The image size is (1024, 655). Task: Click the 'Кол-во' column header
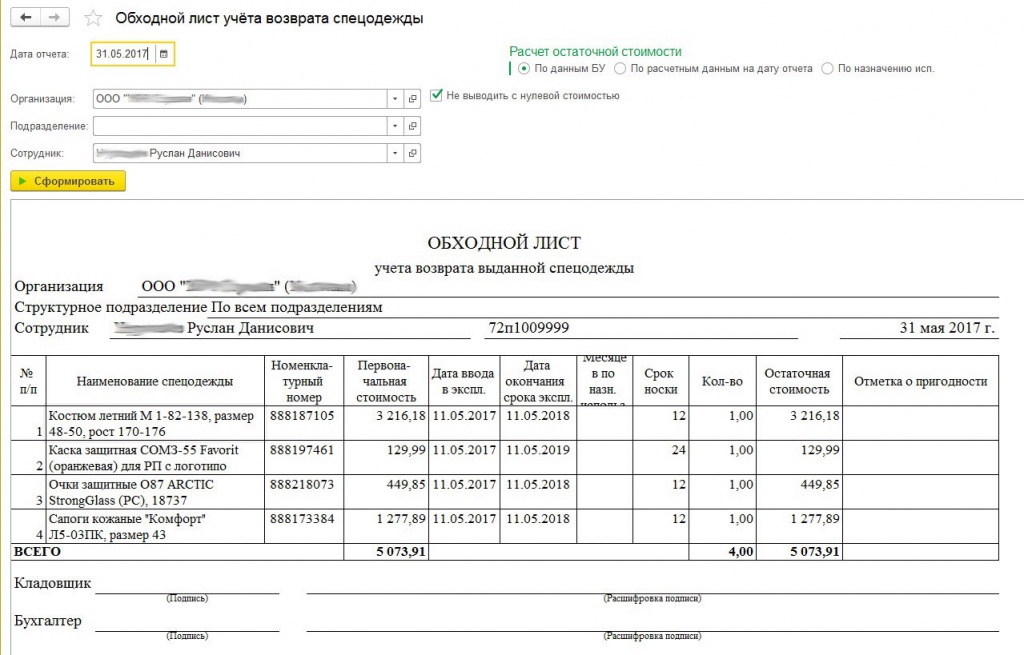tap(722, 381)
